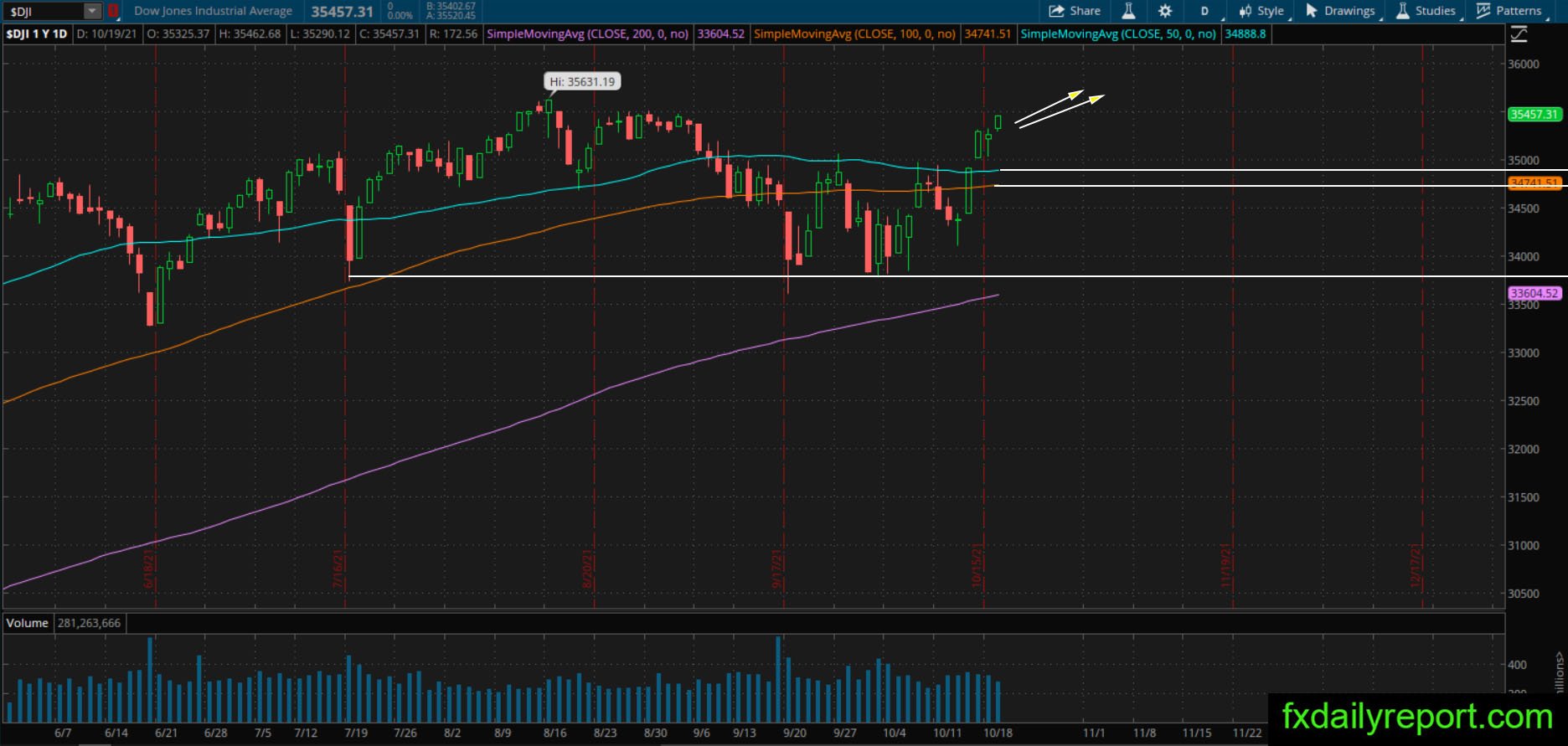Click the 281,263,666 volume value
1568x746 pixels.
[90, 623]
